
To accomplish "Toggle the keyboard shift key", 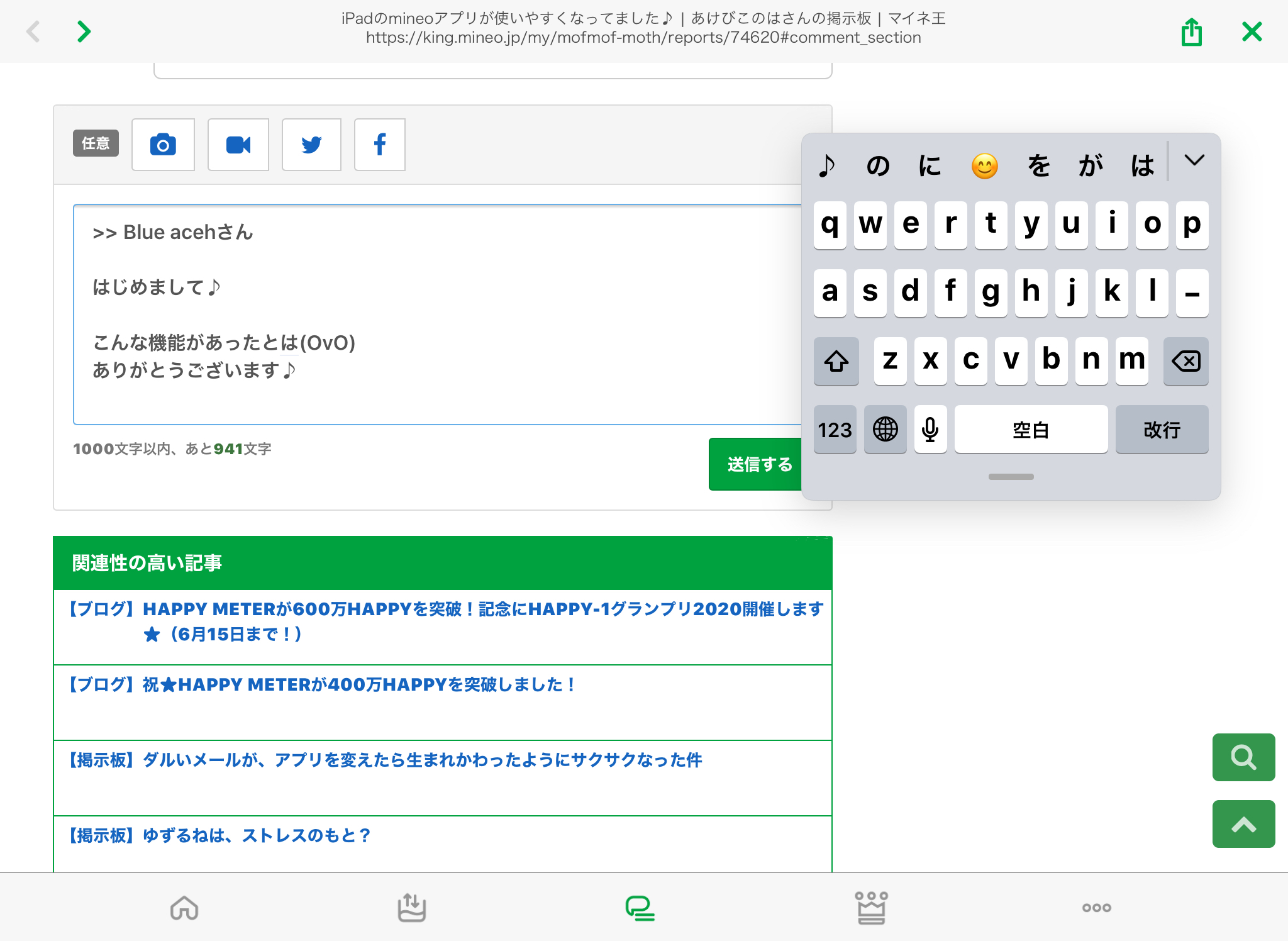I will tap(836, 361).
